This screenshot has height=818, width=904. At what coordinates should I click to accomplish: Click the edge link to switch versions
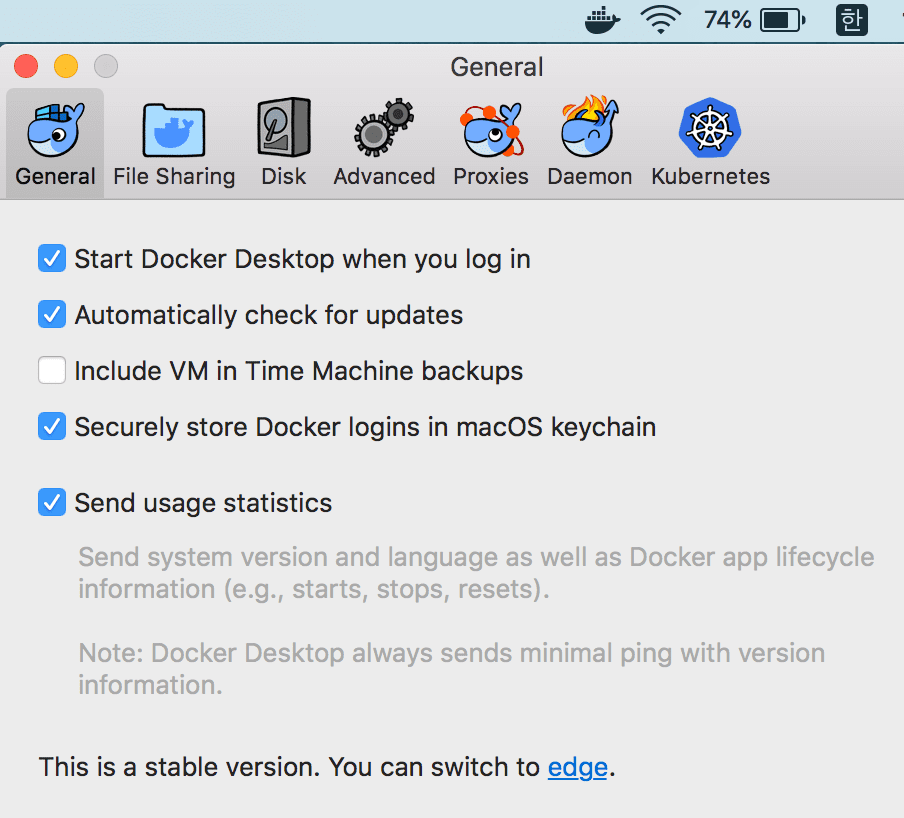click(x=578, y=767)
